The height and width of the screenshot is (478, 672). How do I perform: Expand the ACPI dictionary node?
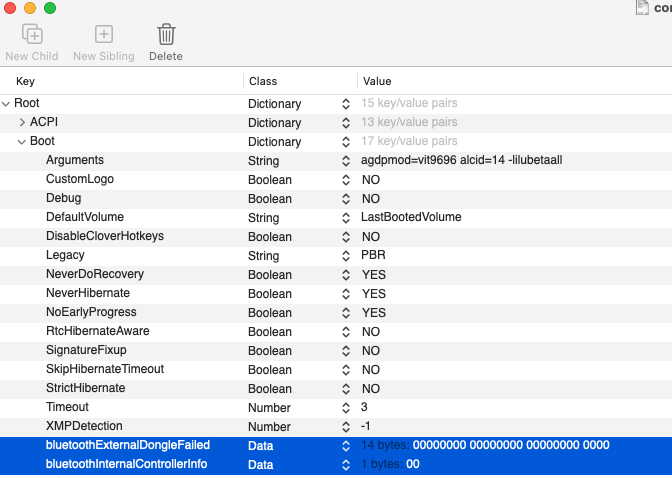pyautogui.click(x=22, y=123)
